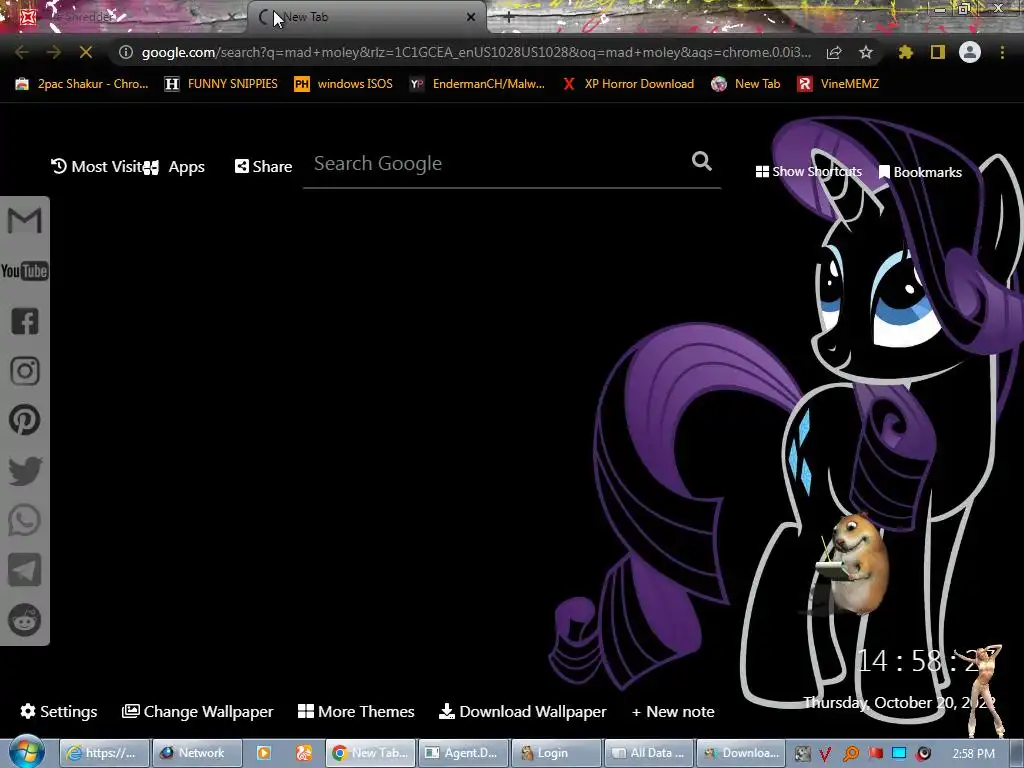Open XP Horror Download bookmark
Screen dimensions: 1024x768
tap(628, 84)
